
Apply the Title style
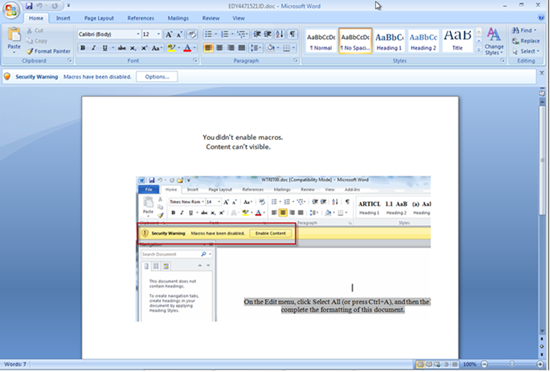pos(457,41)
